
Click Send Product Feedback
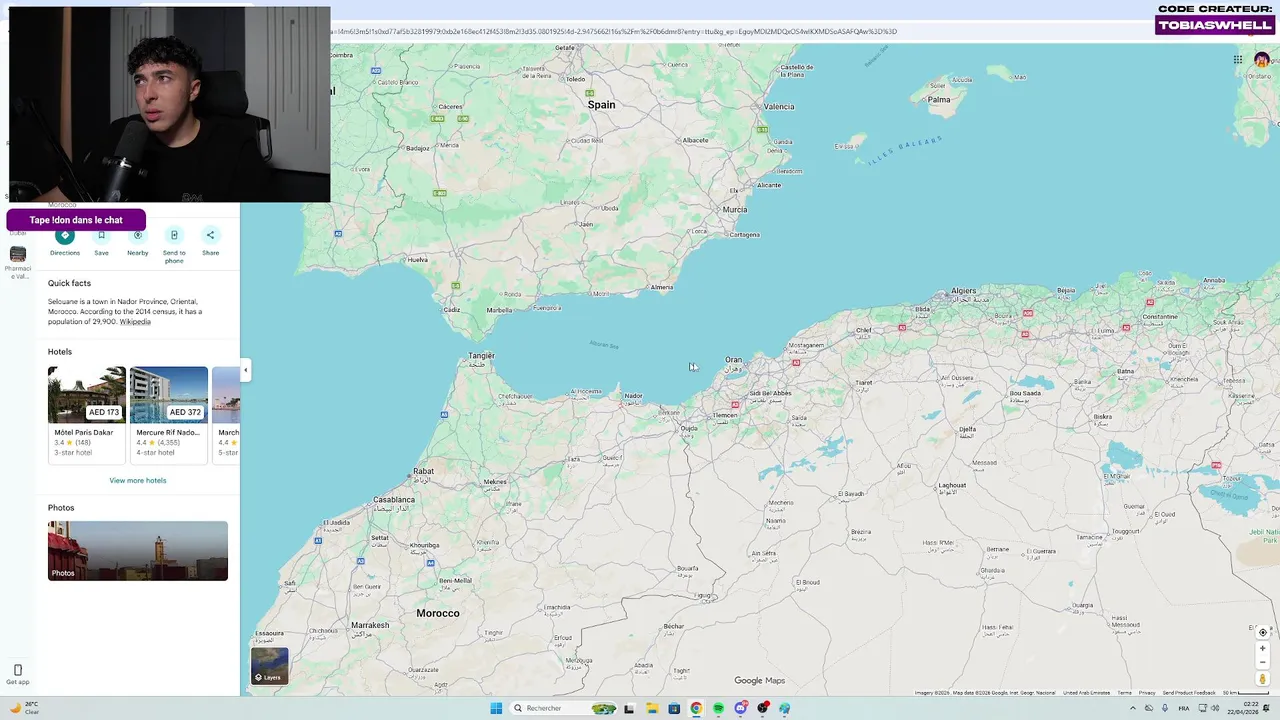point(1189,692)
